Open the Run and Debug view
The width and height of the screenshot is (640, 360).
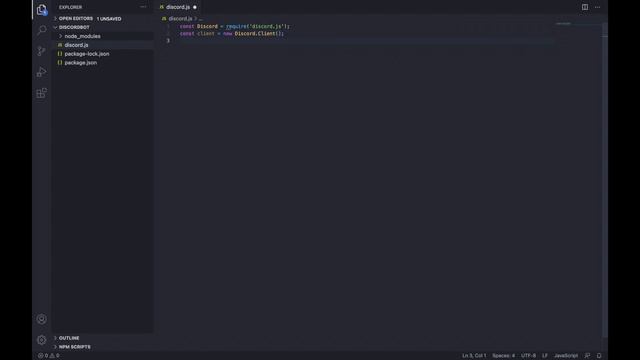pyautogui.click(x=42, y=72)
